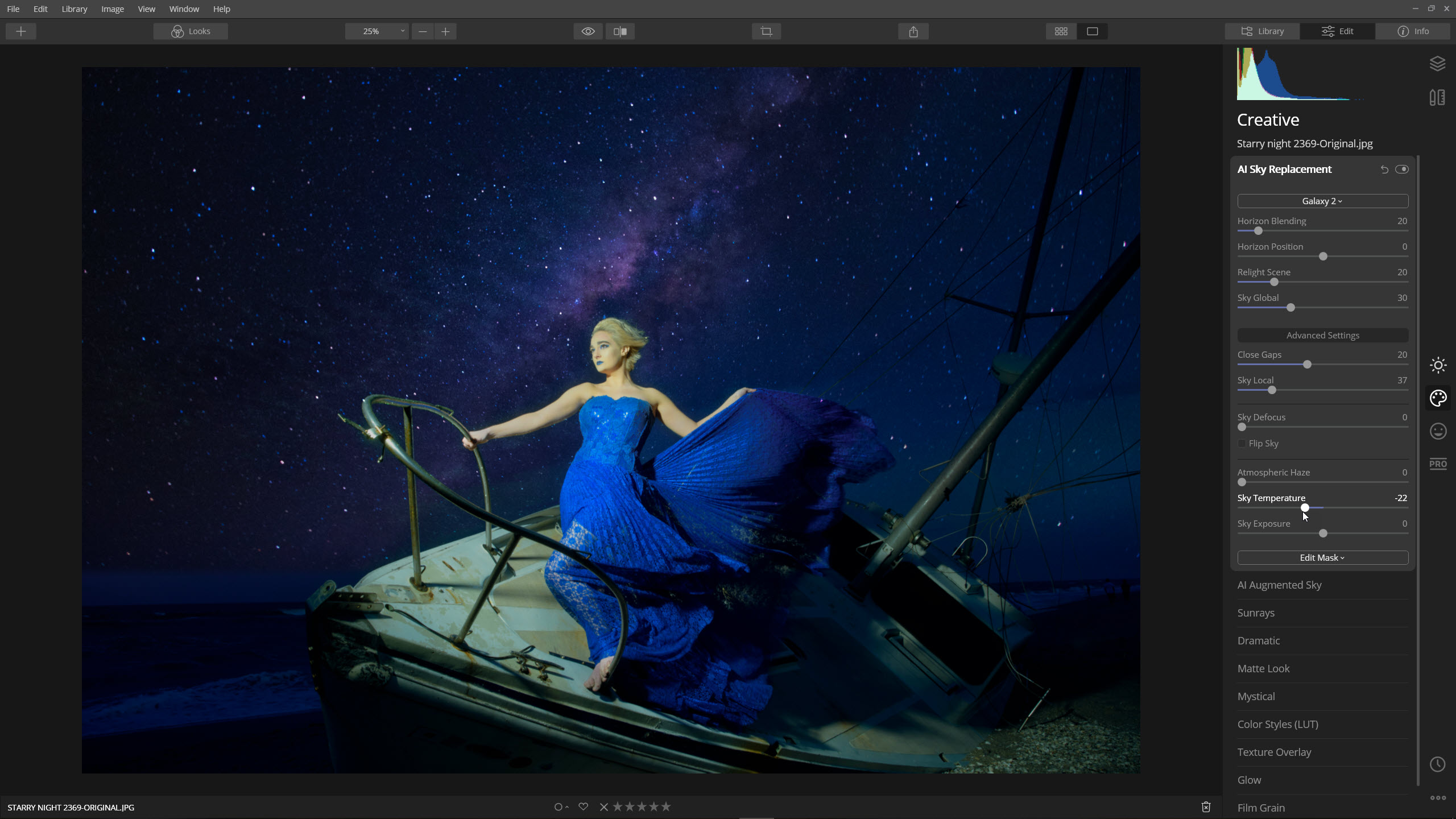Switch to the Library tab
Viewport: 1456px width, 819px height.
click(1262, 31)
